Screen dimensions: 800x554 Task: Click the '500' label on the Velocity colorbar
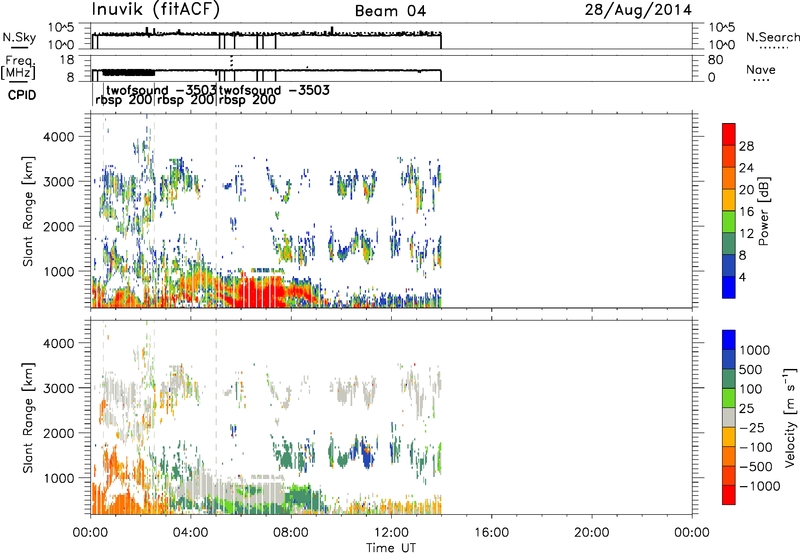click(751, 370)
